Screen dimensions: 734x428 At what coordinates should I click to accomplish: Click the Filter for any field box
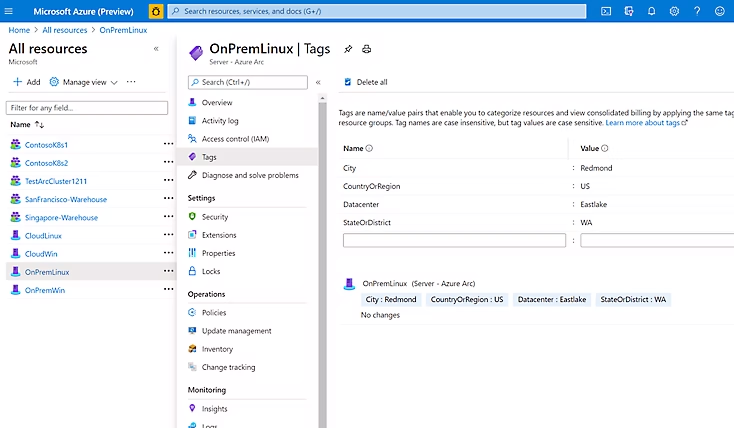pyautogui.click(x=87, y=108)
